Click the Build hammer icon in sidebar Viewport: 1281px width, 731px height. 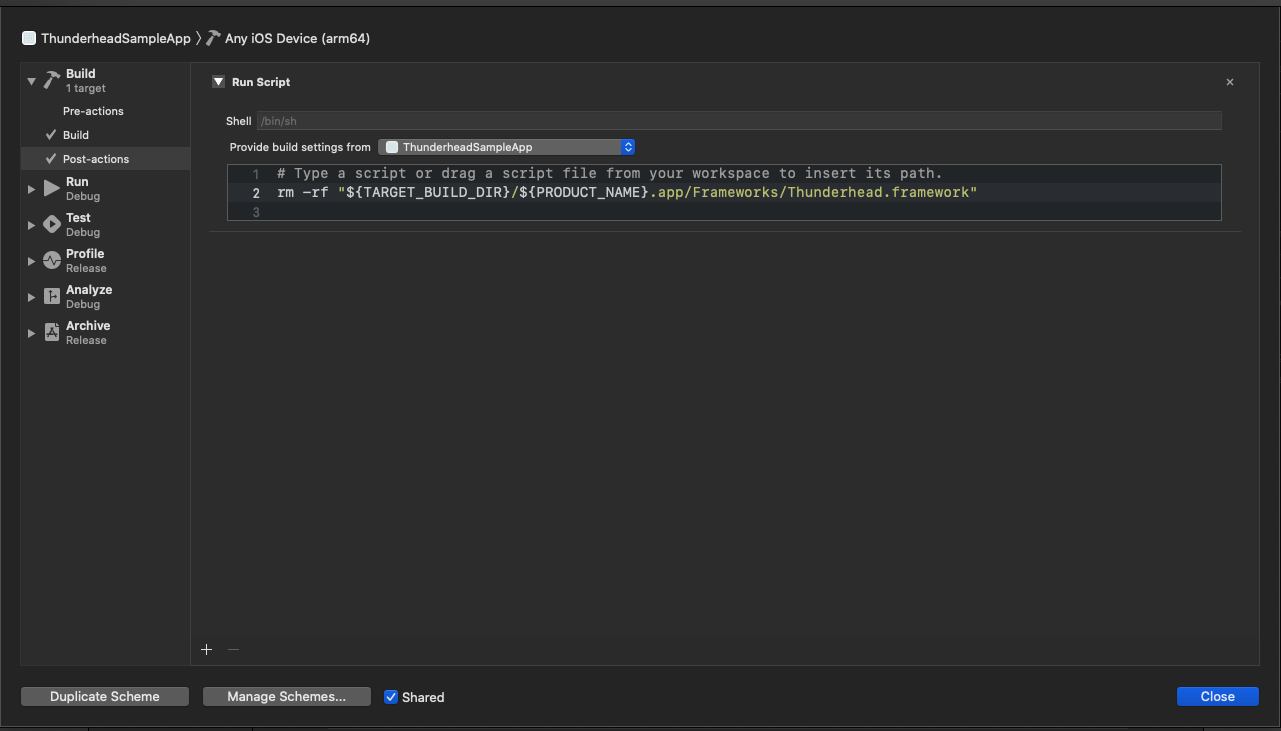tap(52, 81)
